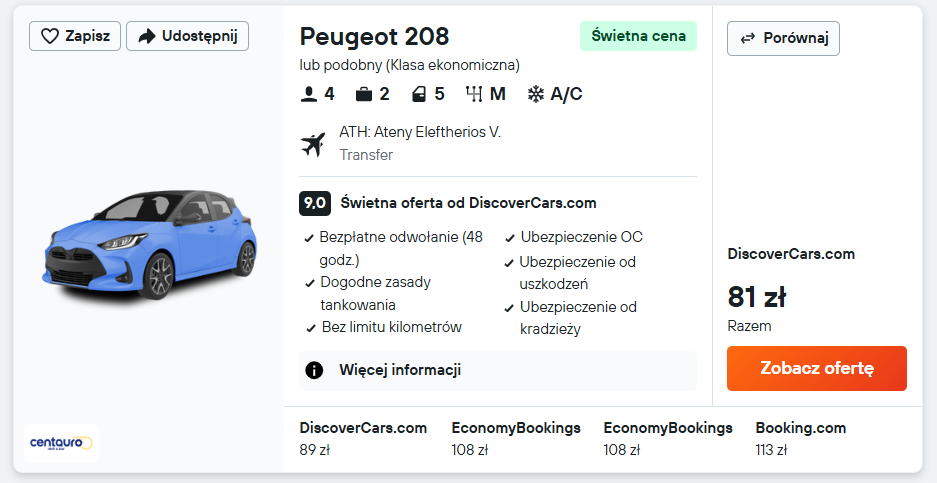Click the manual gearbox icon

(474, 94)
